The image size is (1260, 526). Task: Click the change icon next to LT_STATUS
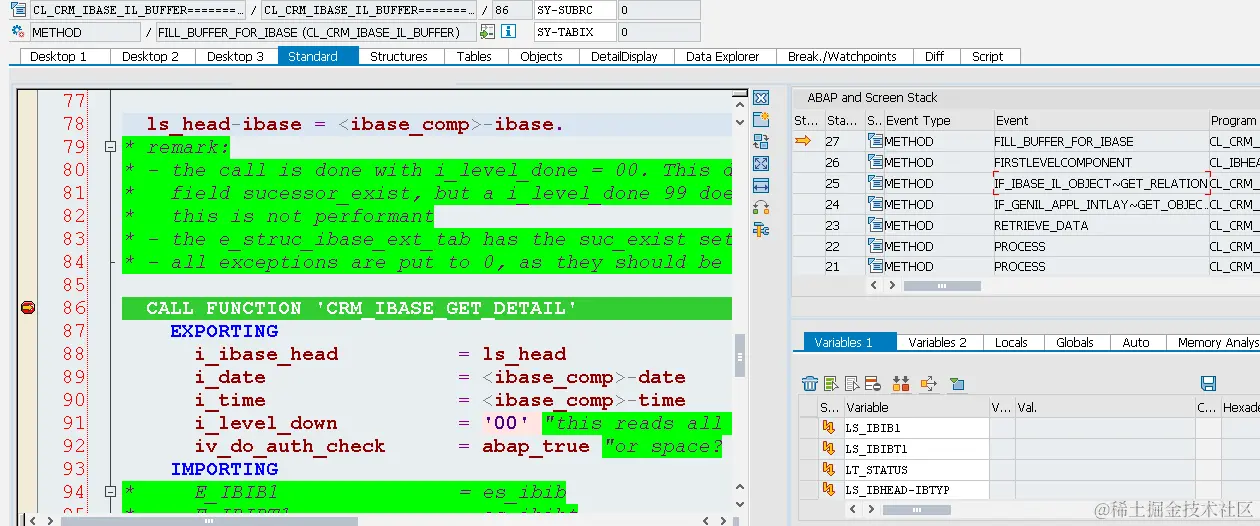point(829,469)
